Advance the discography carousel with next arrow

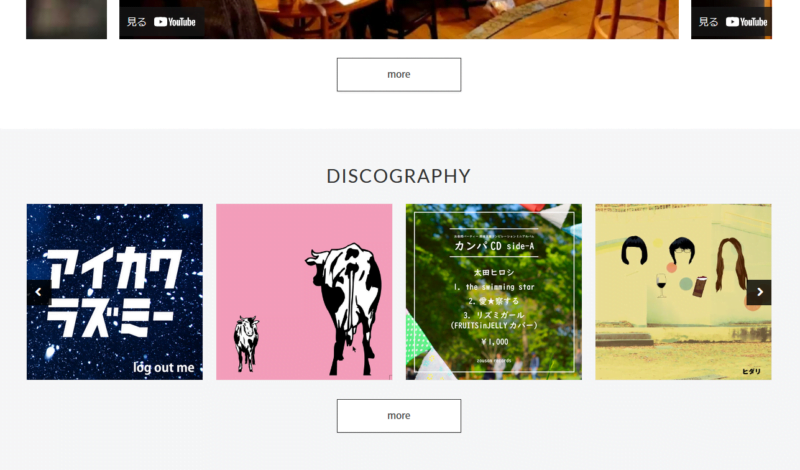pos(759,292)
